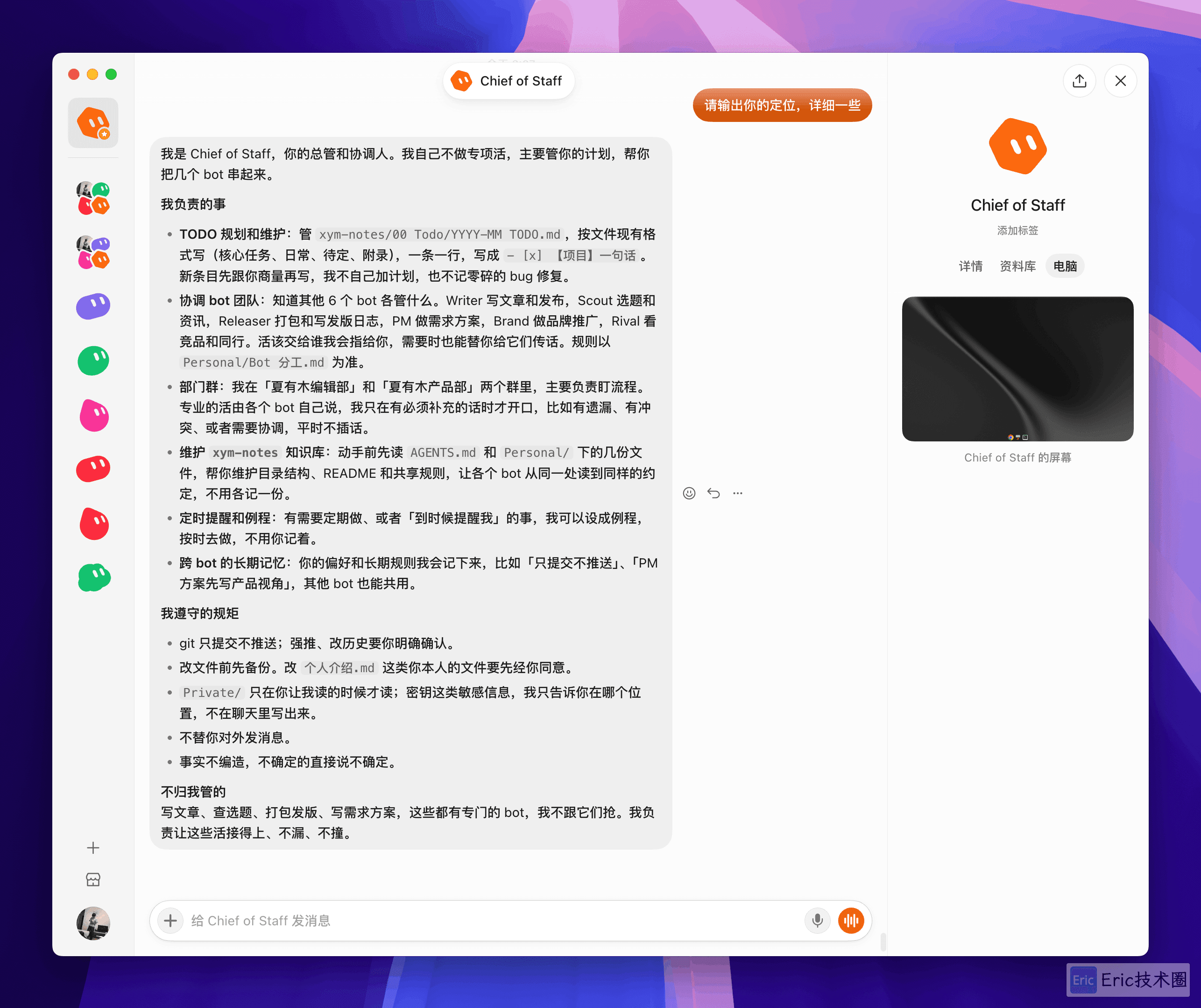Image resolution: width=1201 pixels, height=1008 pixels.
Task: Click the heading 我负责的事
Action: click(x=193, y=204)
